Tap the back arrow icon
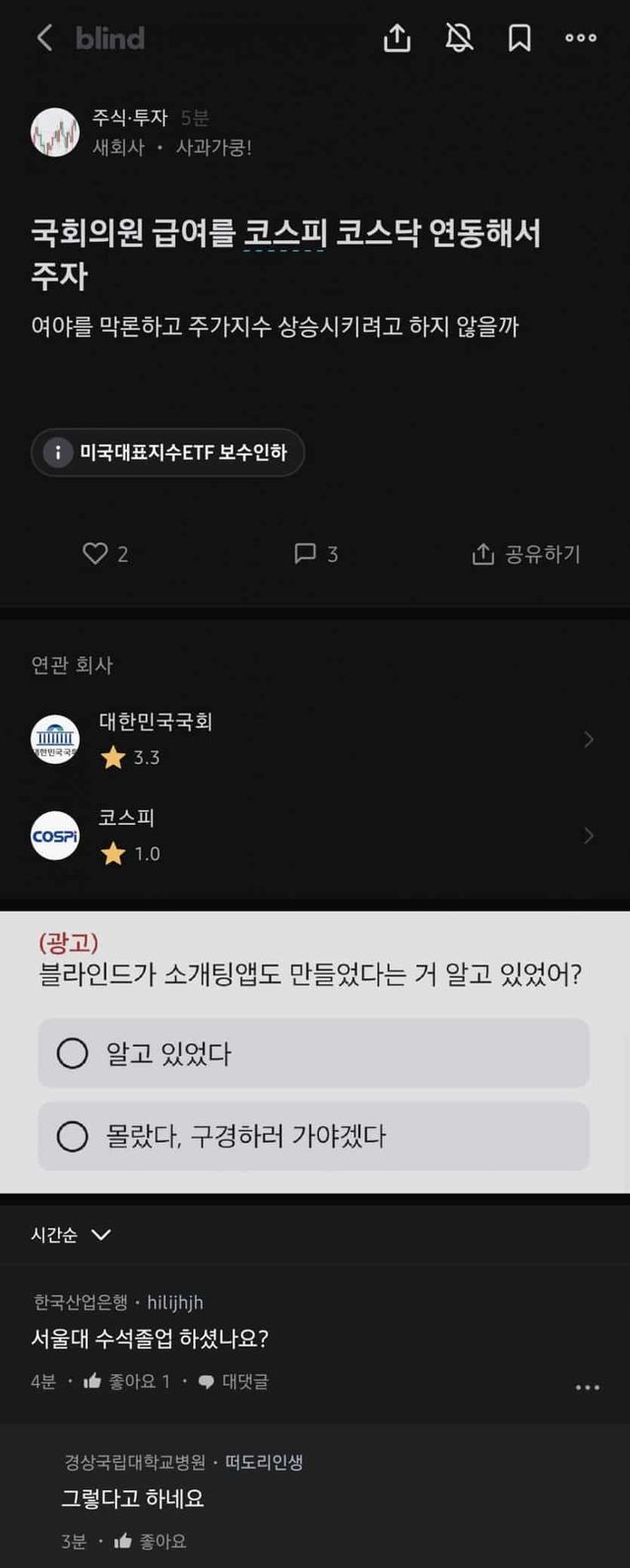630x1568 pixels. click(44, 38)
